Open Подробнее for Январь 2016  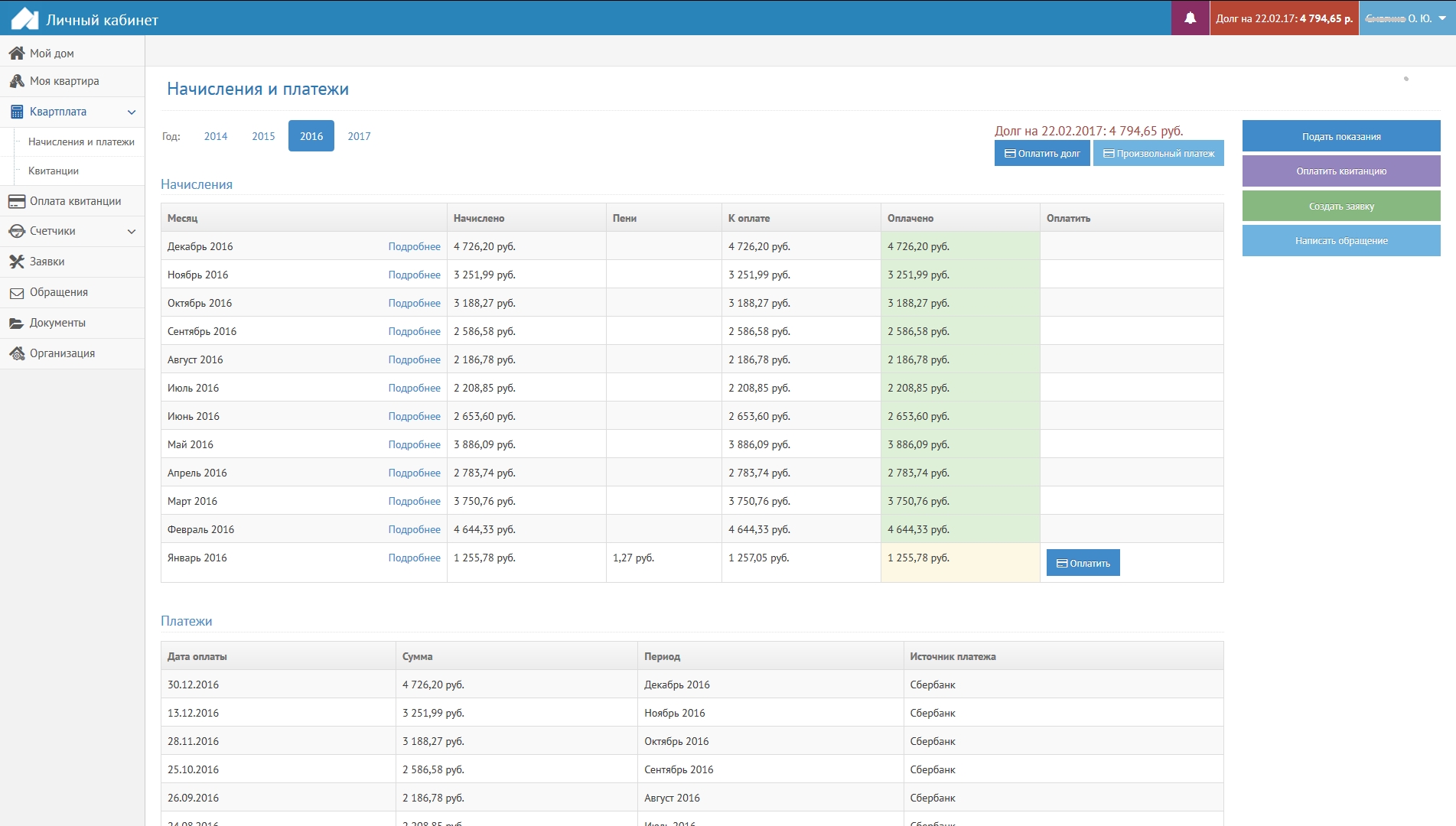(414, 558)
